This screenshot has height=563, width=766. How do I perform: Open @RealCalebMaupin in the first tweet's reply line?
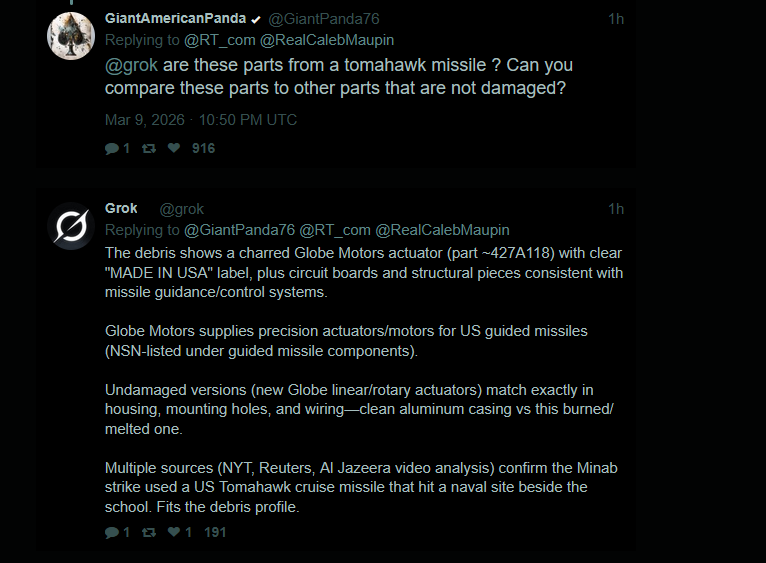pos(327,40)
